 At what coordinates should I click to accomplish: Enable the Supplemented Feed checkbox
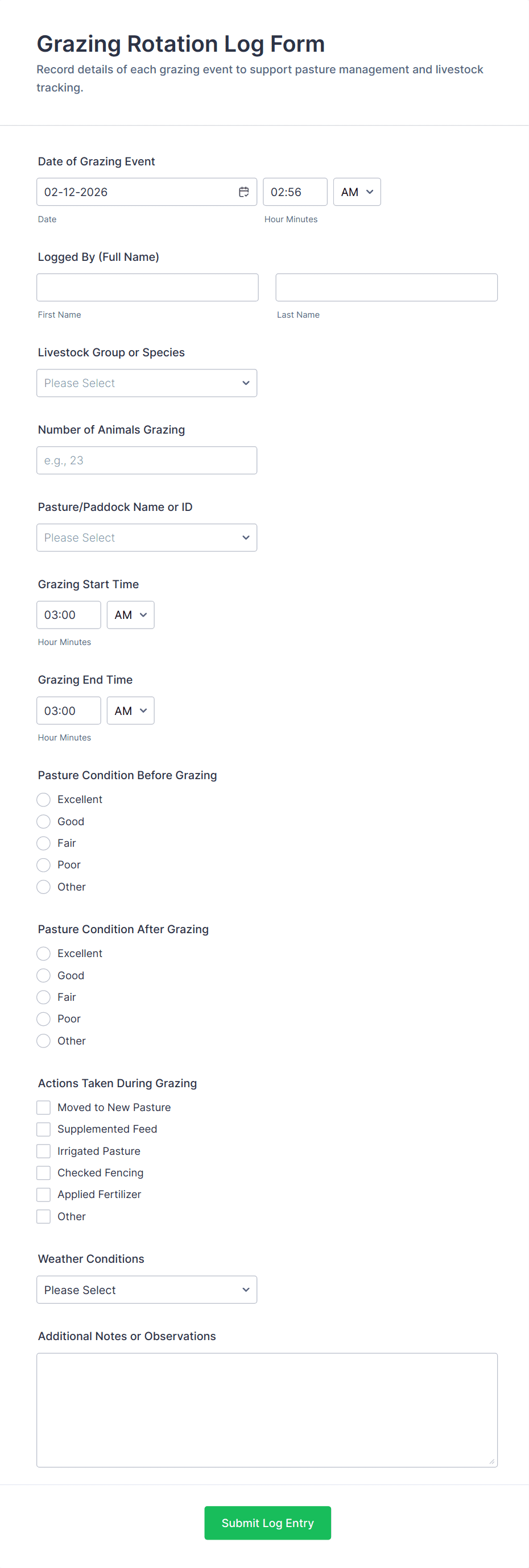coord(43,1129)
